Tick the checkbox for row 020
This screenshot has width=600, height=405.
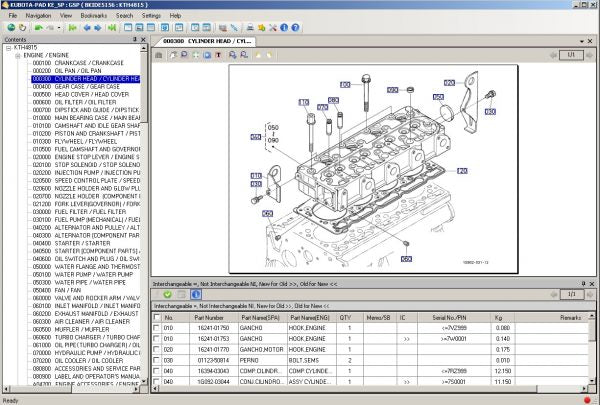click(156, 350)
